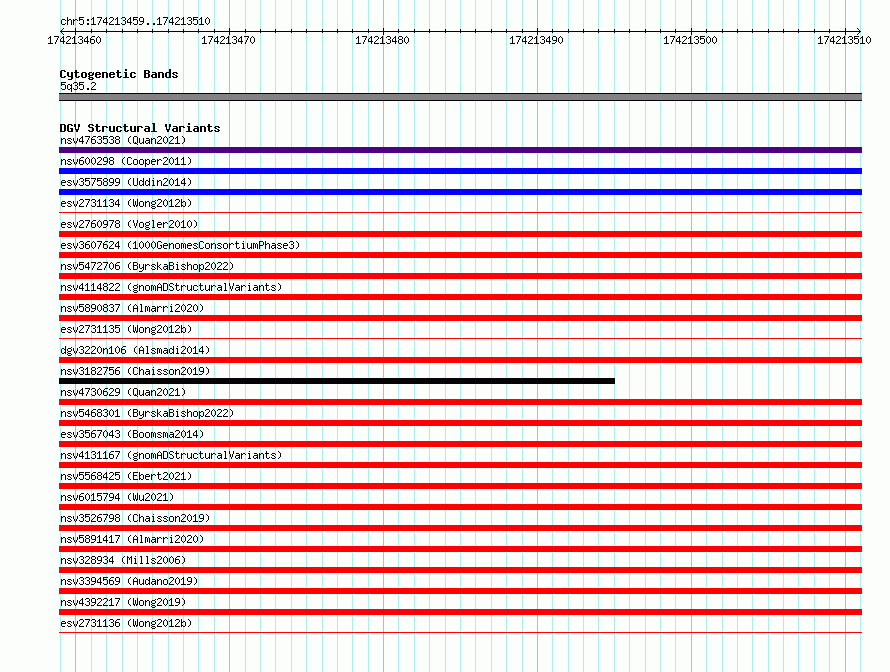This screenshot has width=890, height=672.
Task: Open esv3567043 (Boomsma2014) variant
Action: (132, 434)
